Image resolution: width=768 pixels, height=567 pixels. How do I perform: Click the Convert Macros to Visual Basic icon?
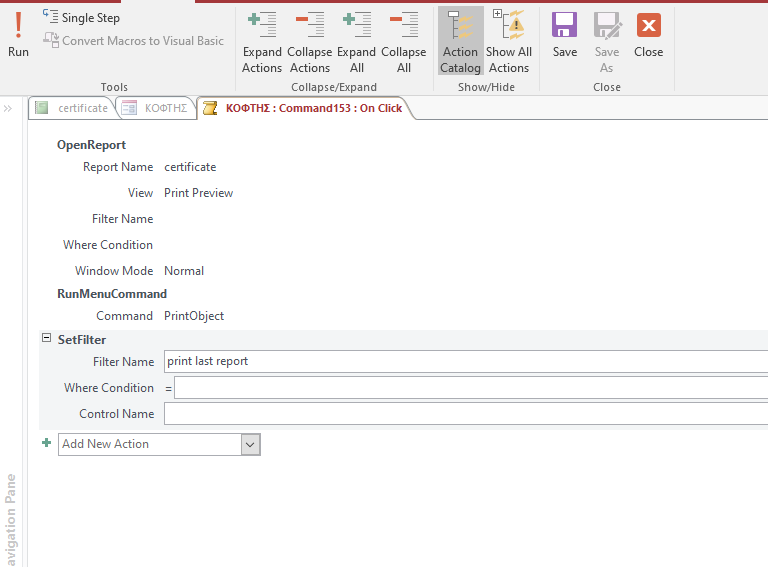[51, 40]
